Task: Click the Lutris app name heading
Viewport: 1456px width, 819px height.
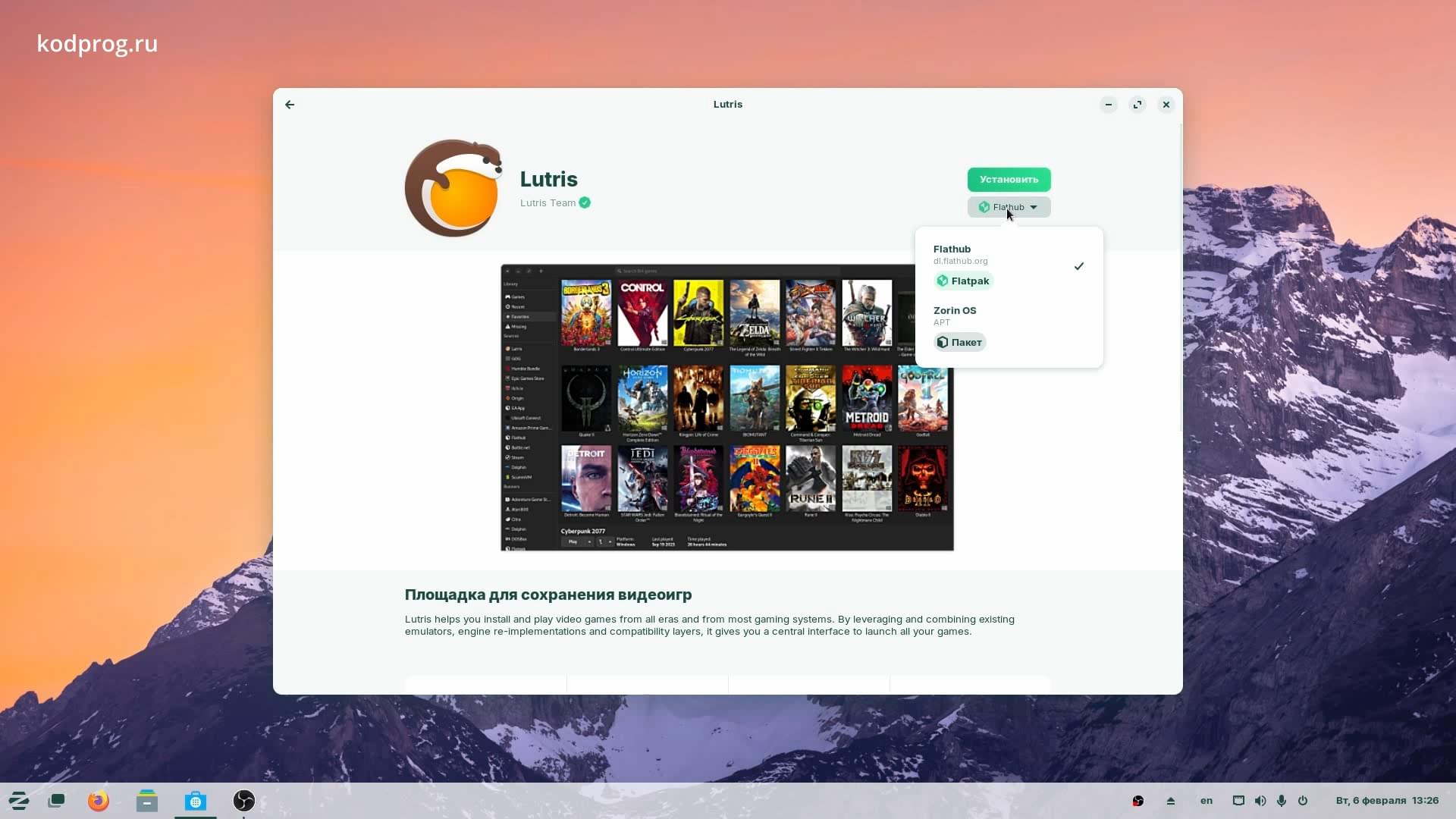Action: 548,180
